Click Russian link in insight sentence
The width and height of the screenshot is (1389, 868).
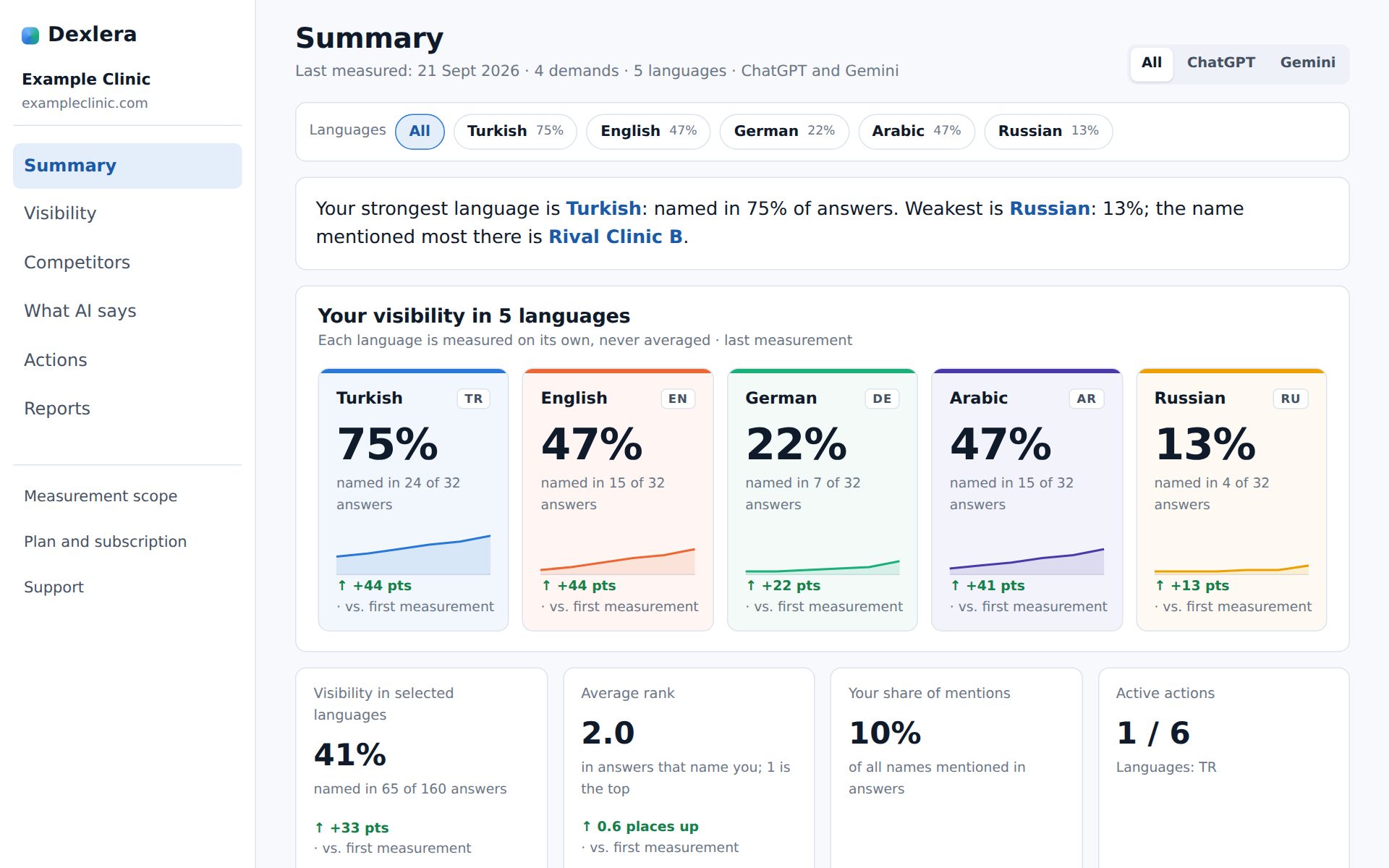click(x=1050, y=209)
